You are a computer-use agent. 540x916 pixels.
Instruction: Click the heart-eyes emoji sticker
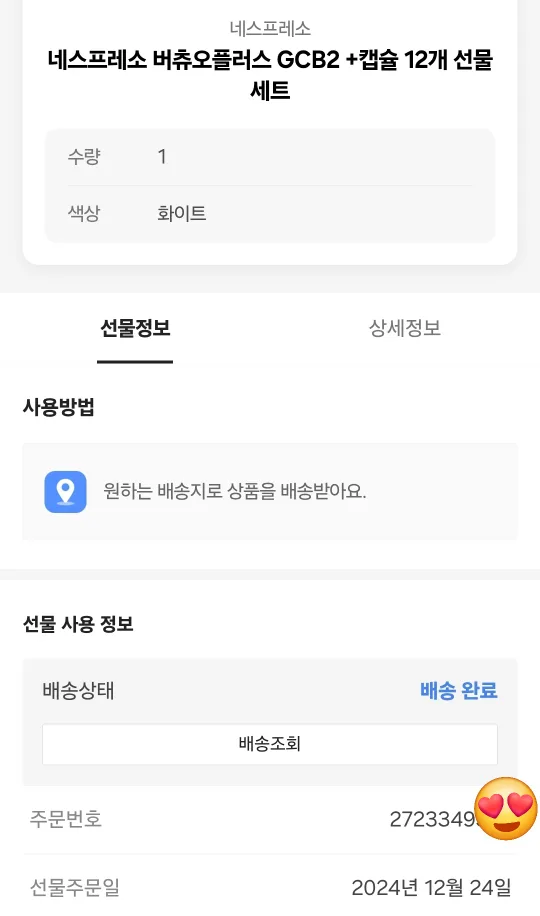pyautogui.click(x=506, y=809)
